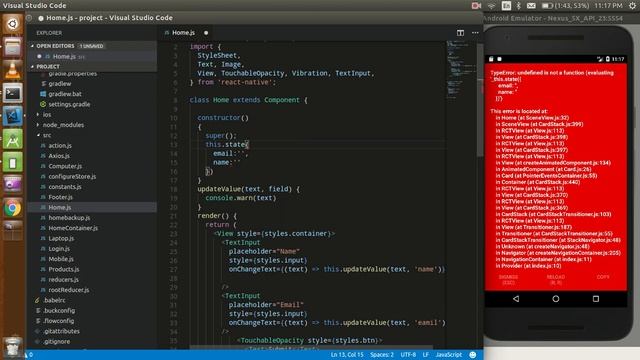This screenshot has height=360, width=640.
Task: Open constants.js file
Action: tap(65, 187)
